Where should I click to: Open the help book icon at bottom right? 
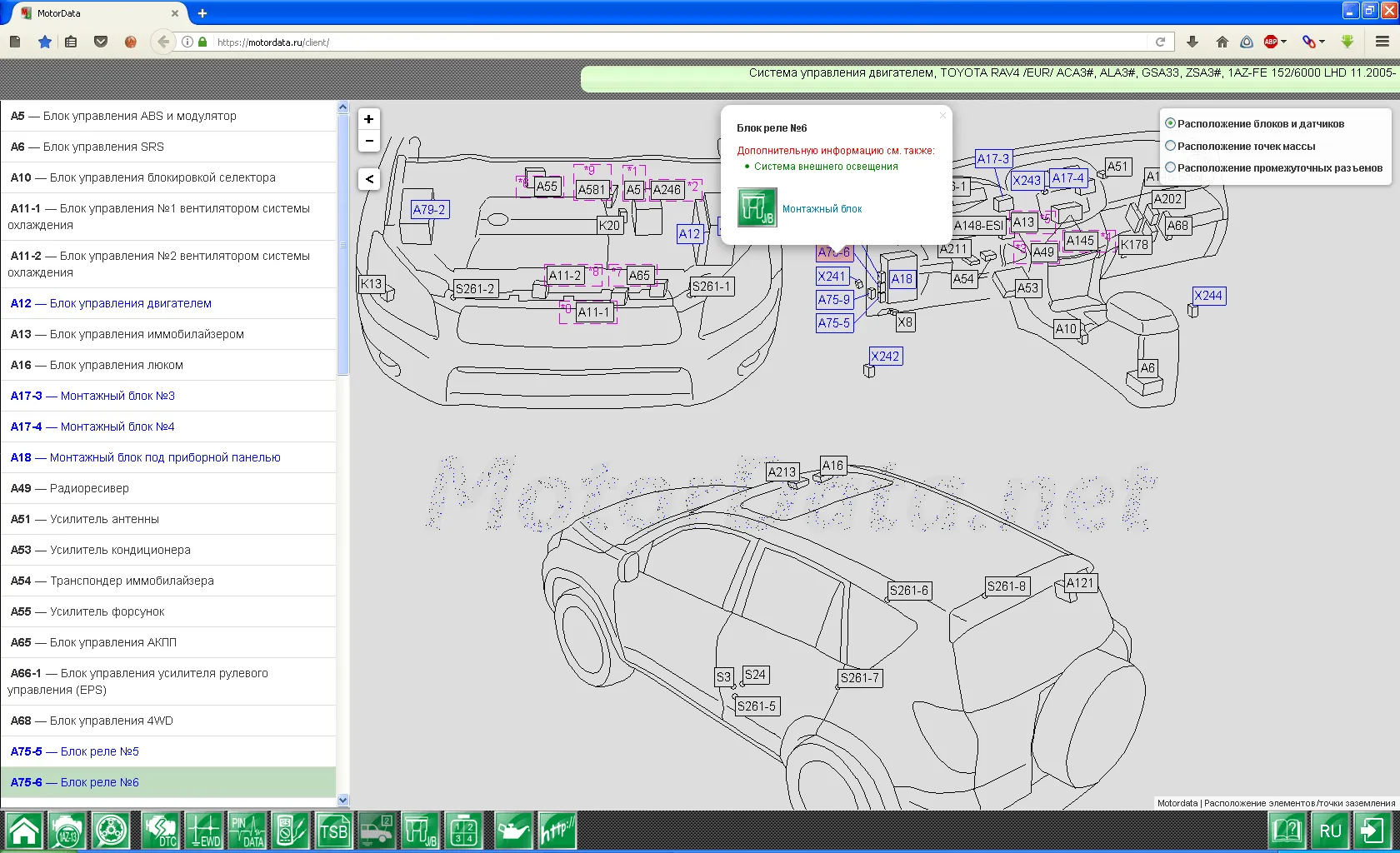1287,831
